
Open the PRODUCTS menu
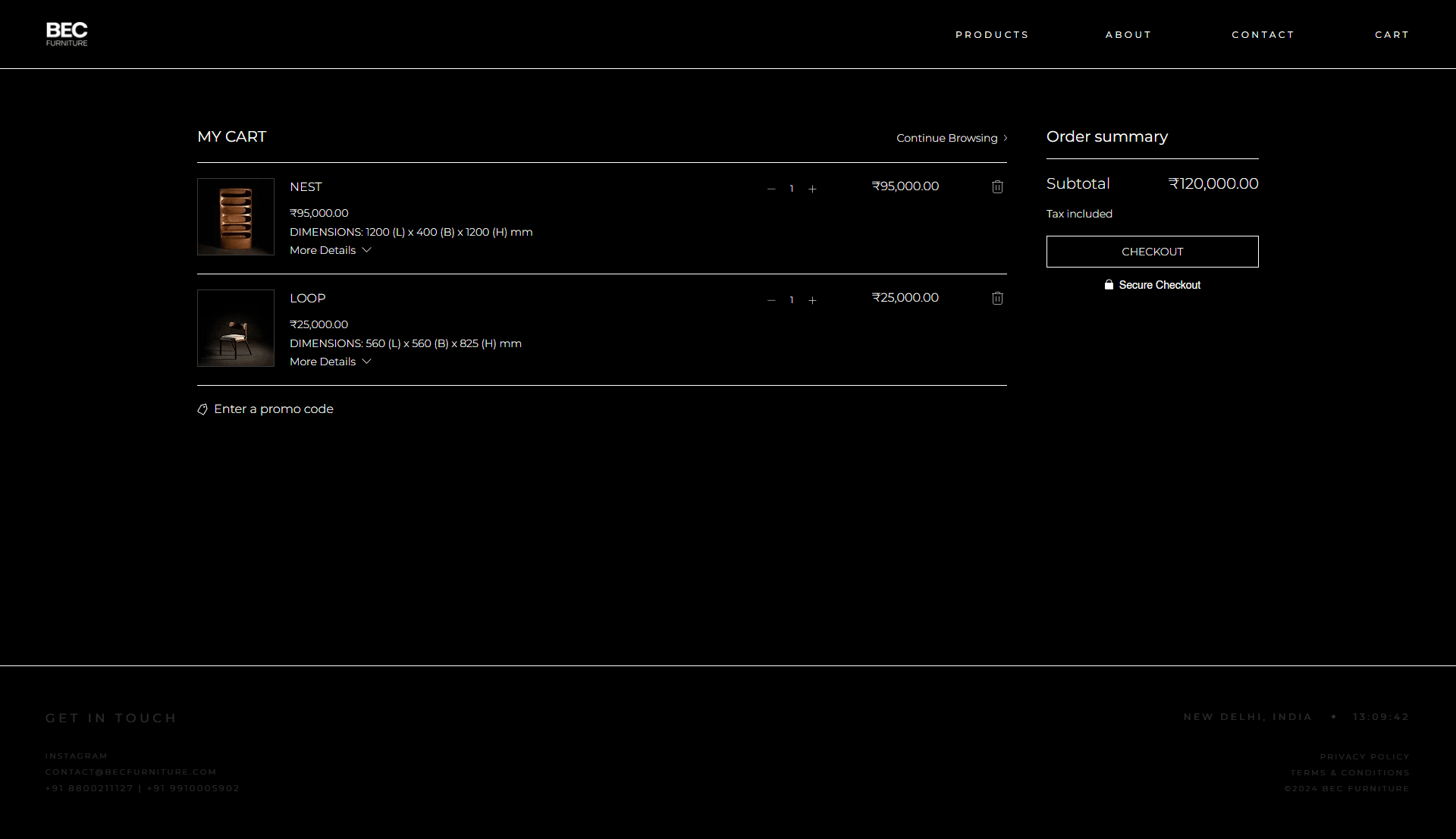[x=992, y=34]
